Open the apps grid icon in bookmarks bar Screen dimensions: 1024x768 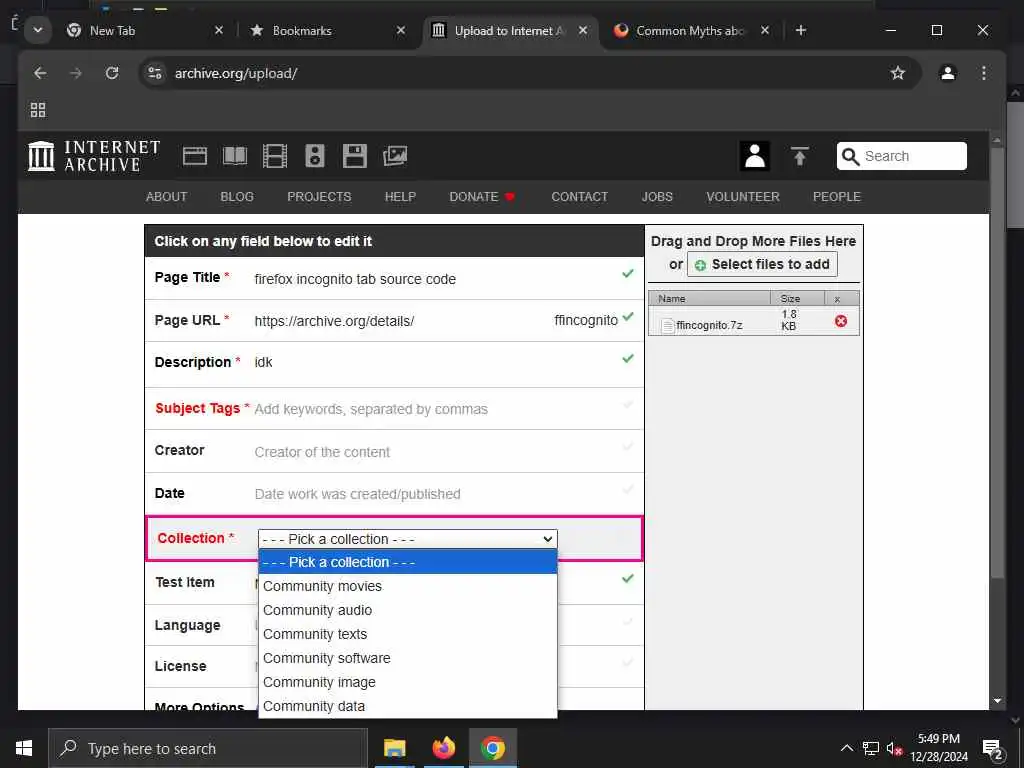point(38,110)
